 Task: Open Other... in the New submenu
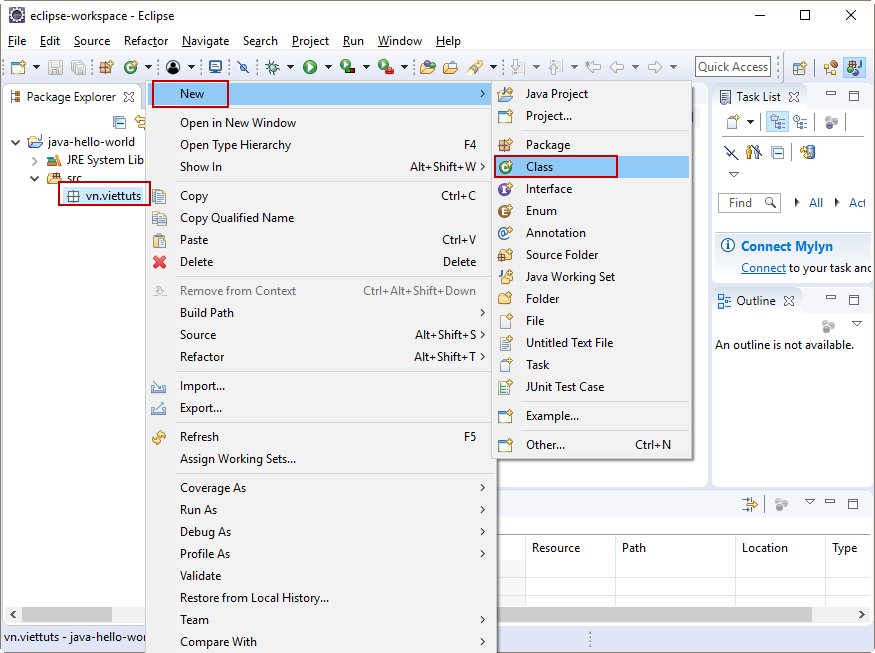pyautogui.click(x=593, y=445)
